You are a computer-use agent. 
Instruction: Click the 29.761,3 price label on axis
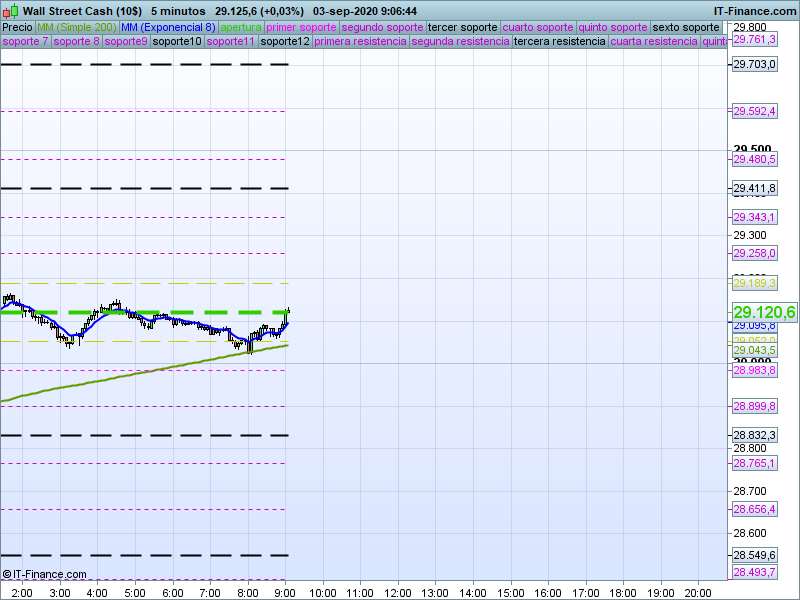pos(754,40)
